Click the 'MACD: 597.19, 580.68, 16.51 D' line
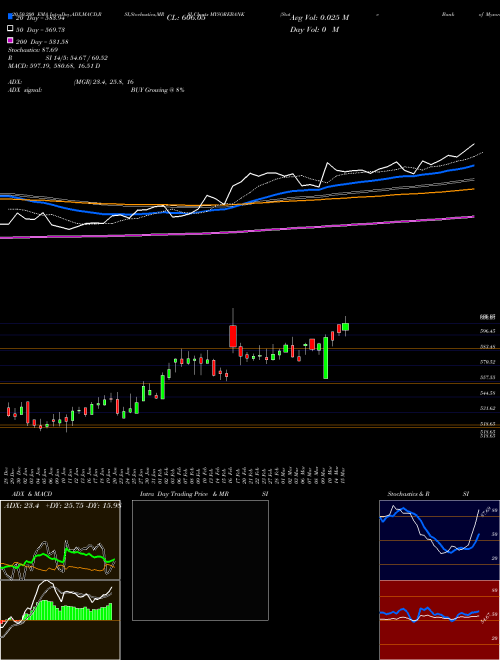 54,66
